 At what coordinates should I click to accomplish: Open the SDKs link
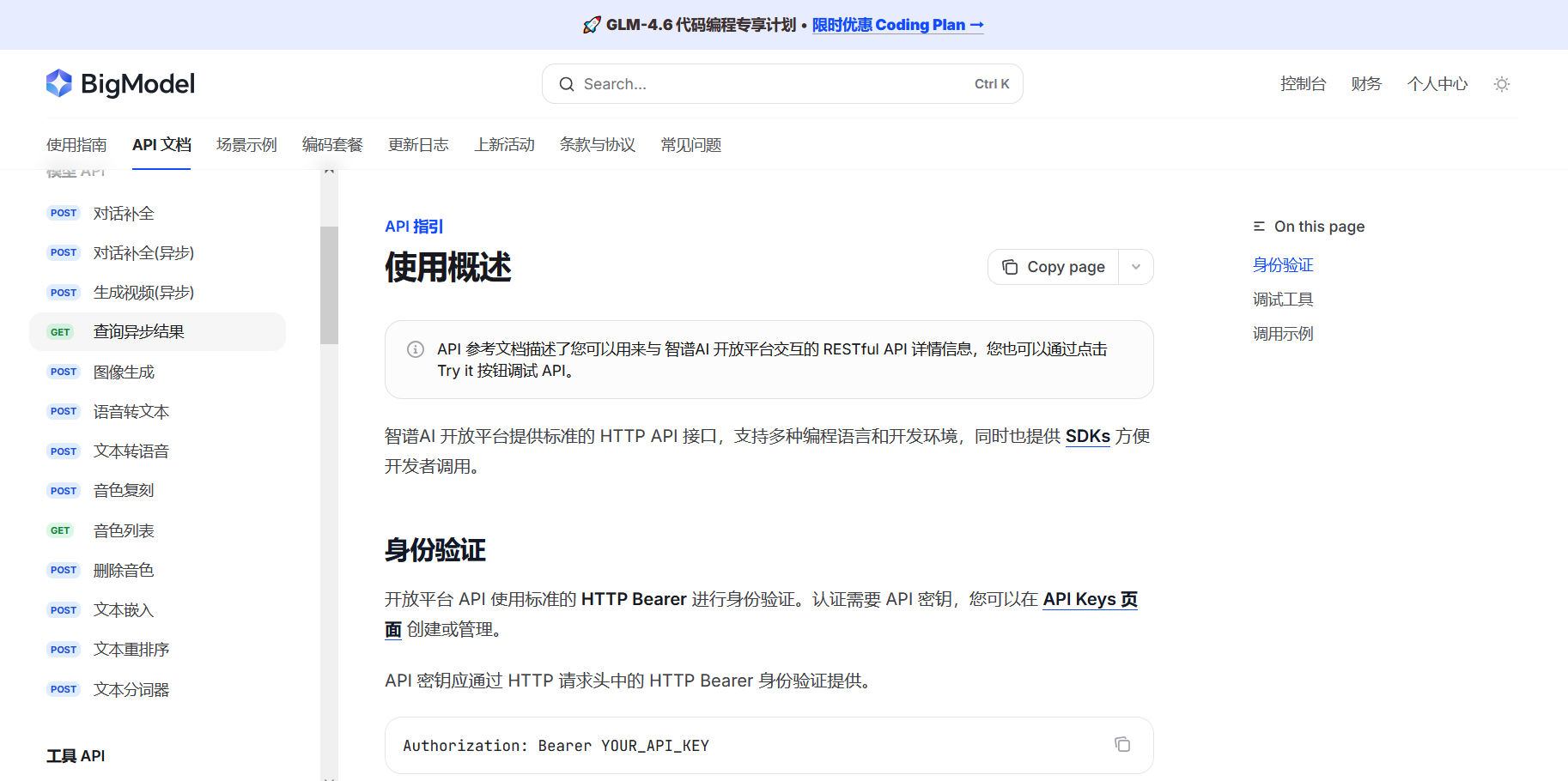(x=1088, y=436)
